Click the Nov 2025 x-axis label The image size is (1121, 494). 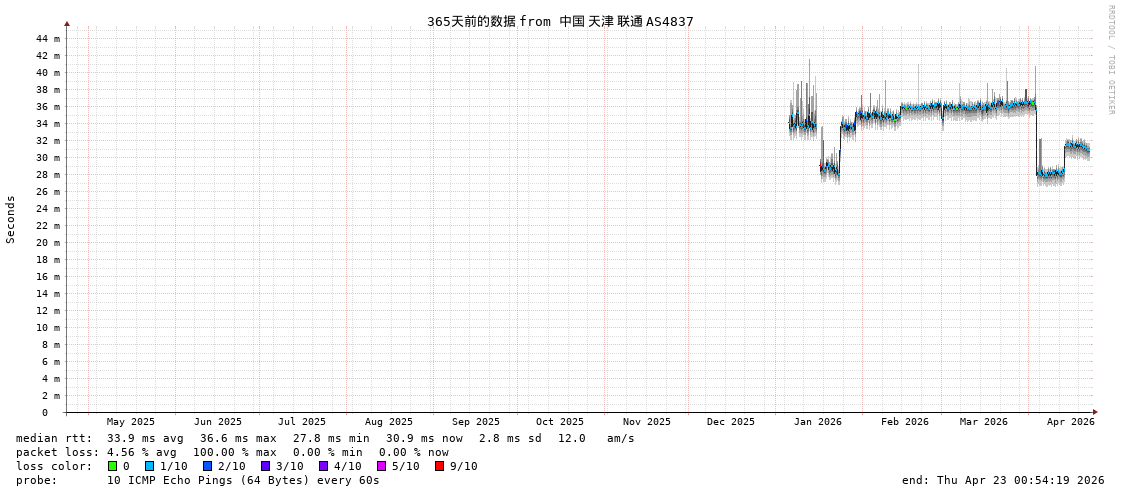coord(646,422)
